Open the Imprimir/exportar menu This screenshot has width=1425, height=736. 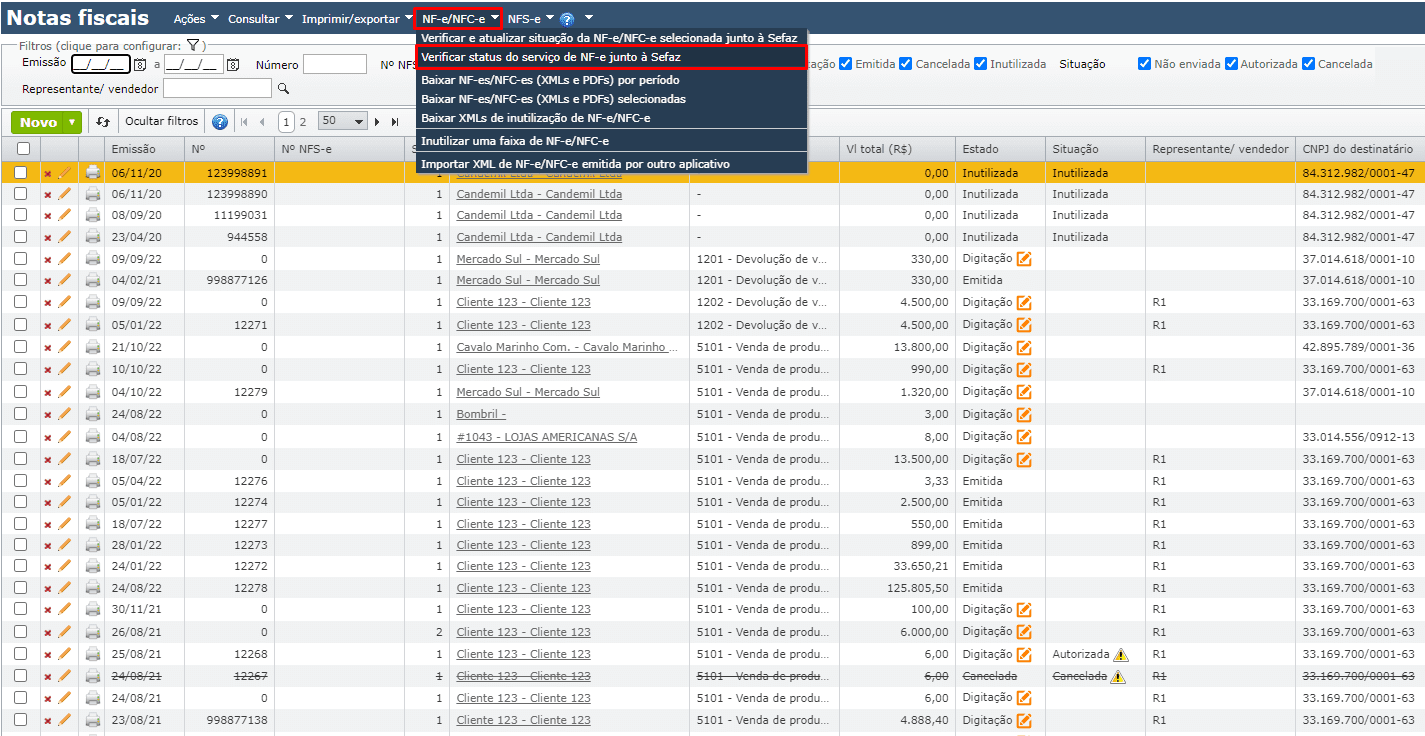356,19
